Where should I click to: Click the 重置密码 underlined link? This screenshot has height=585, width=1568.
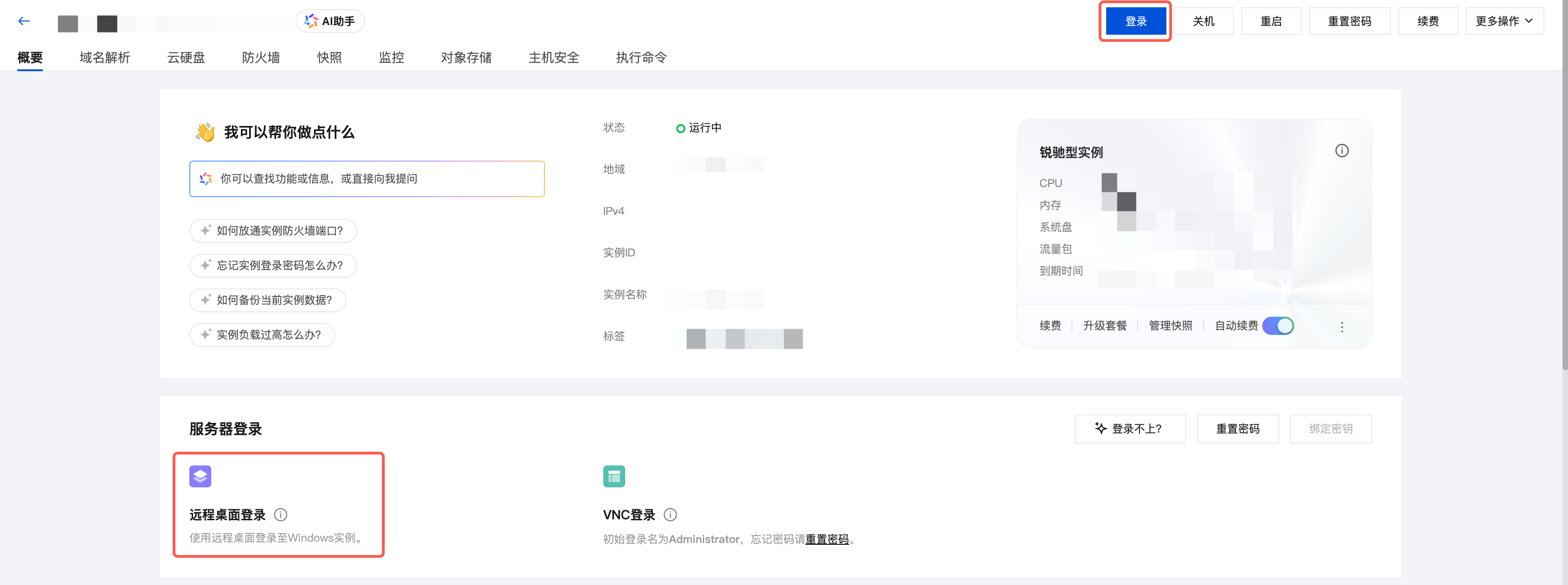tap(826, 539)
